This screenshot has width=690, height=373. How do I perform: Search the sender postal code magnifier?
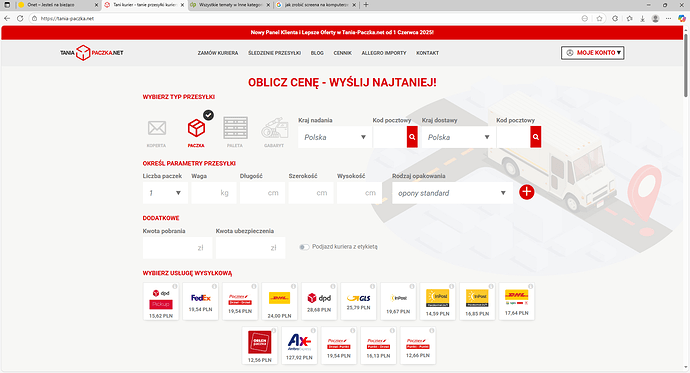tap(412, 137)
